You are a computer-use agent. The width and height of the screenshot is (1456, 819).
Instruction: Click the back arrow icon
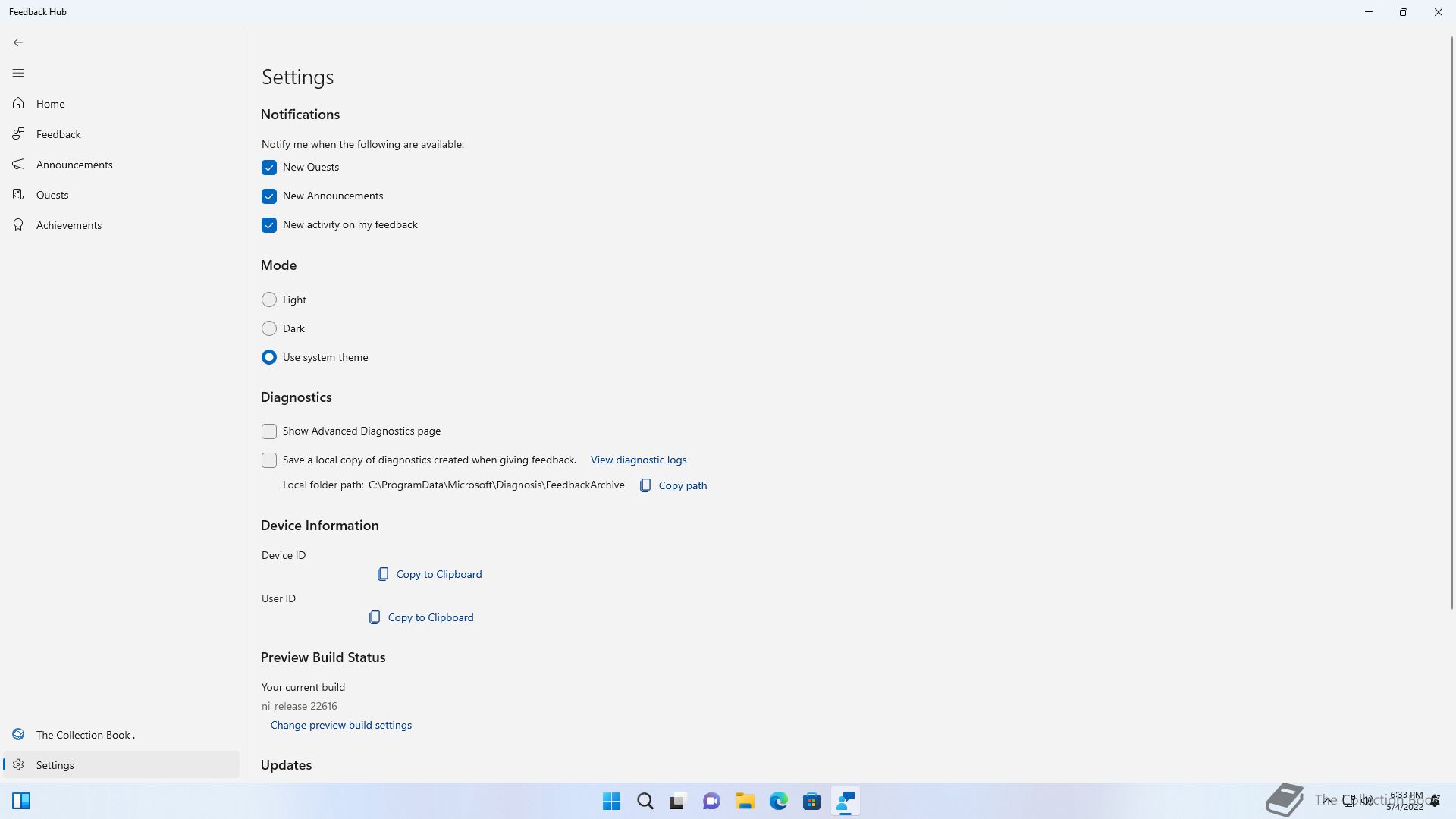click(x=18, y=42)
